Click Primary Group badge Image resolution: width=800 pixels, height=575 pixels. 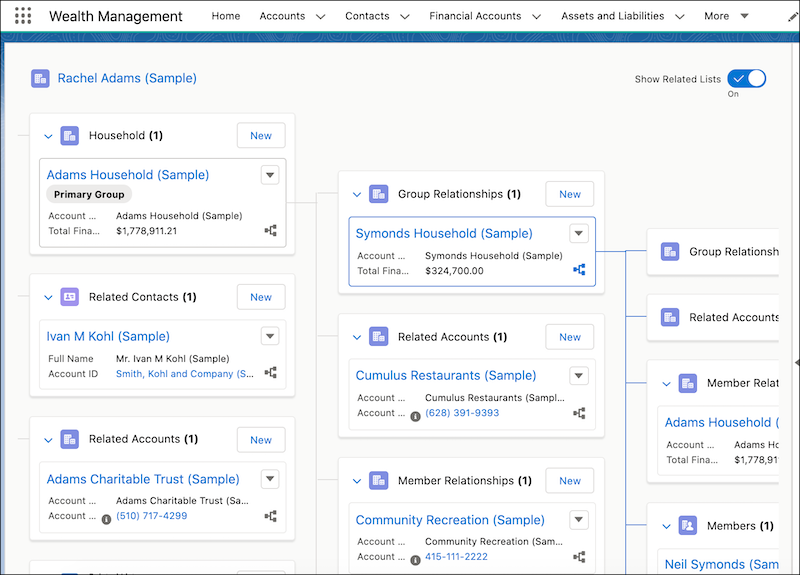click(x=89, y=194)
